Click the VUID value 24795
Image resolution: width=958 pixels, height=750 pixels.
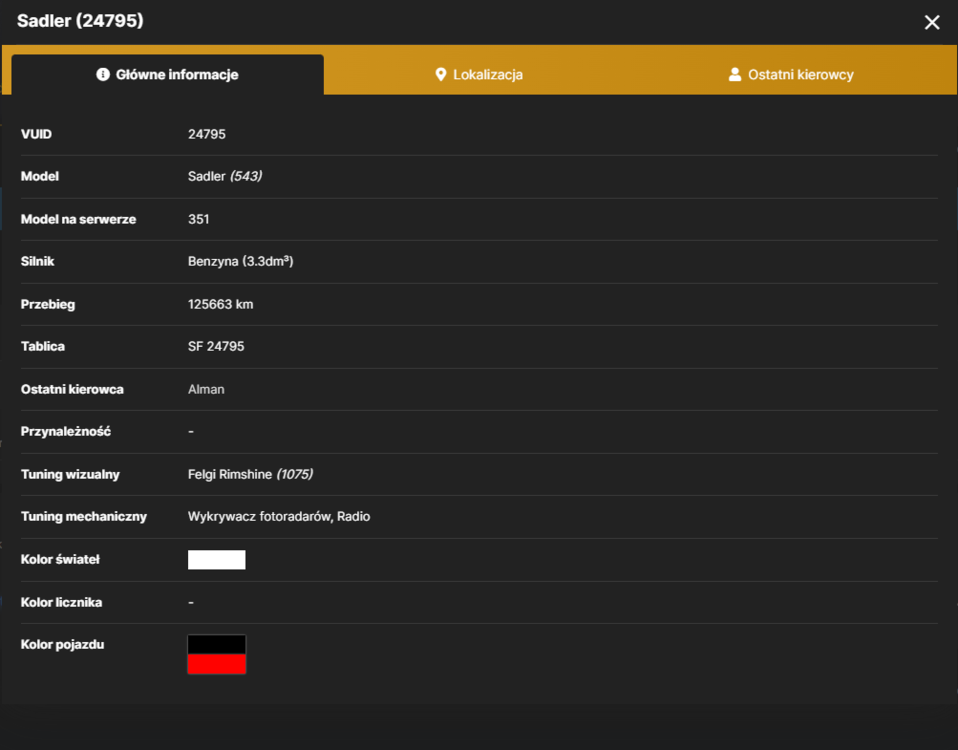tap(207, 134)
